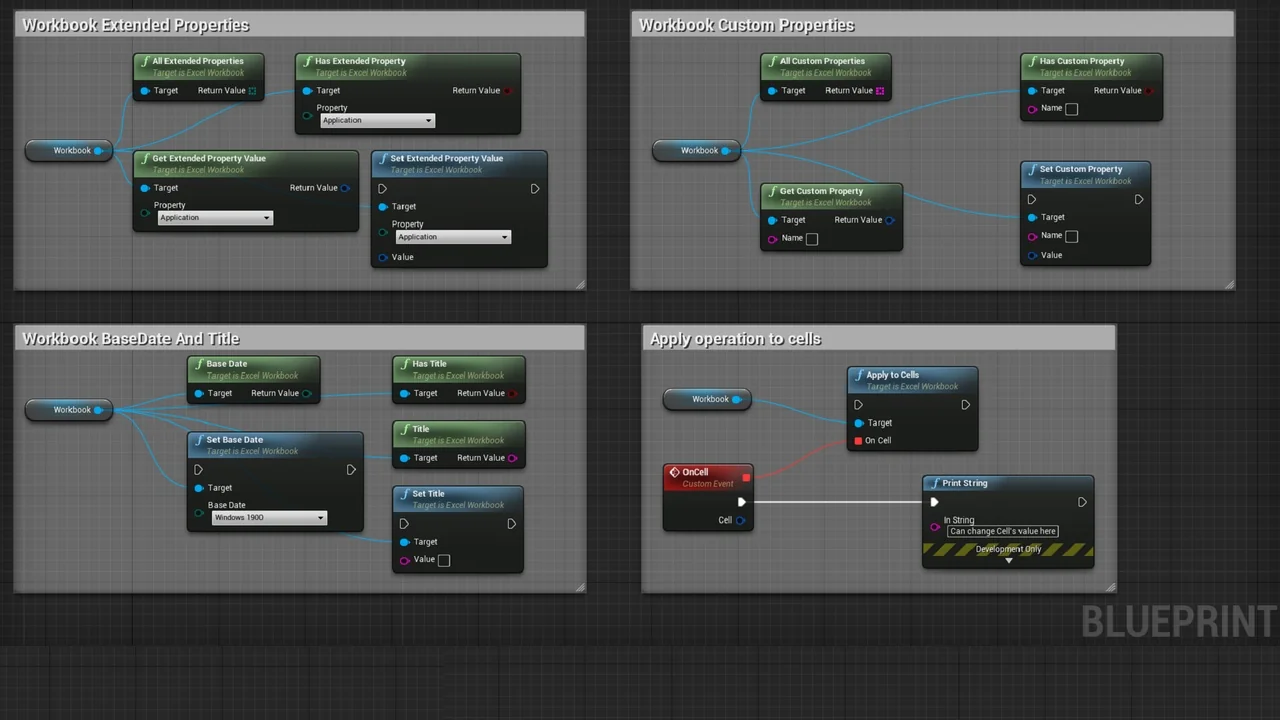Click the Get Custom Property Name box

pyautogui.click(x=811, y=239)
